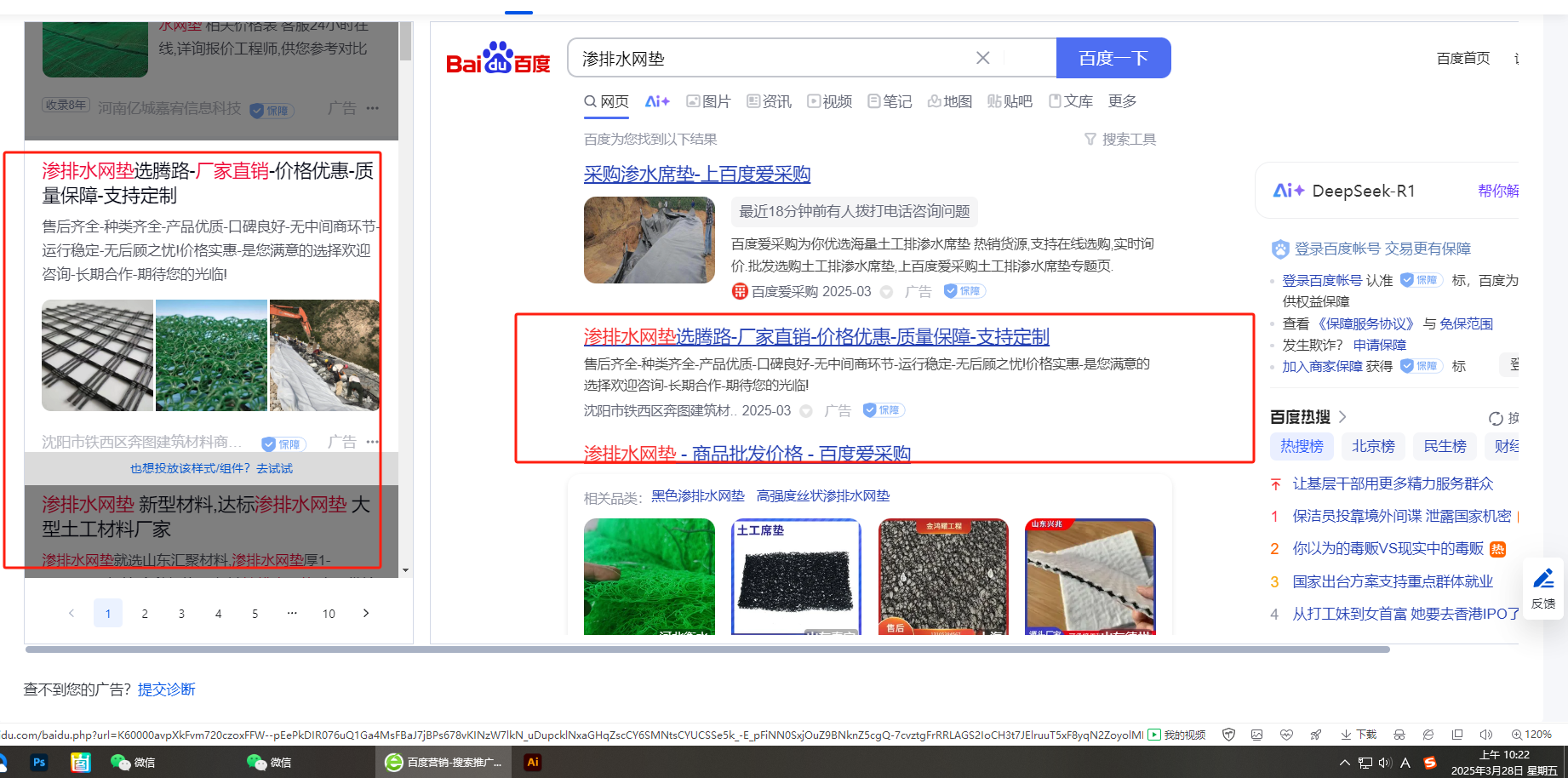
Task: Toggle browser sound with the speaker icon
Action: click(x=1486, y=735)
